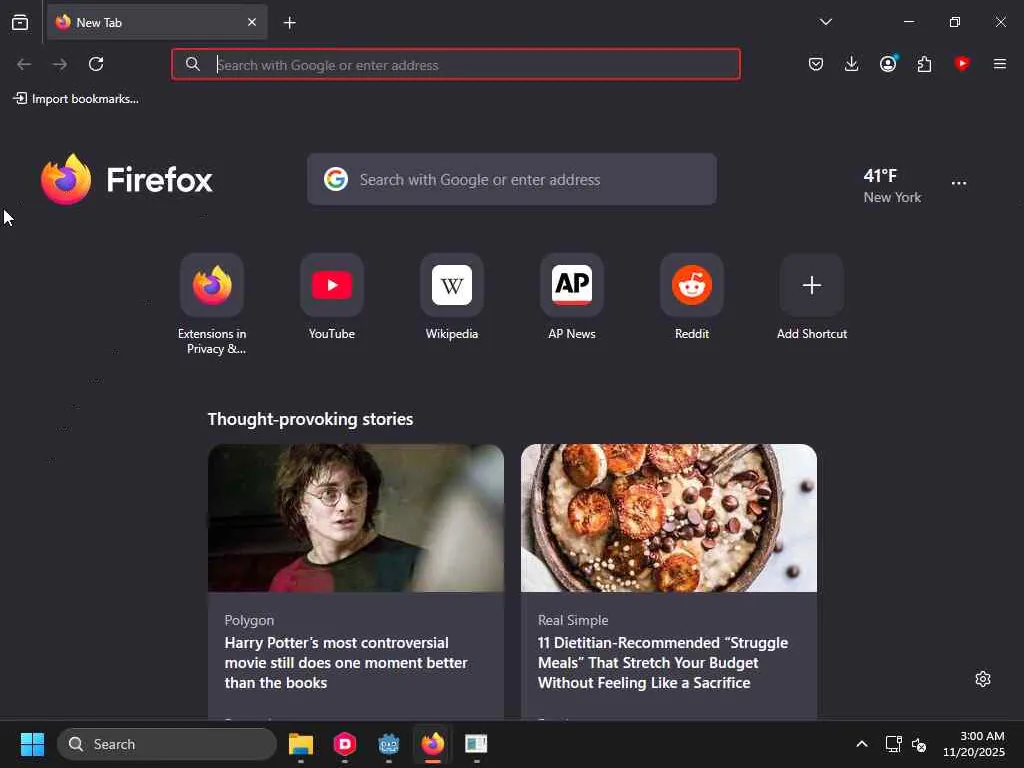Viewport: 1024px width, 768px height.
Task: Open Firefox View from the tab bar icon
Action: (x=20, y=22)
